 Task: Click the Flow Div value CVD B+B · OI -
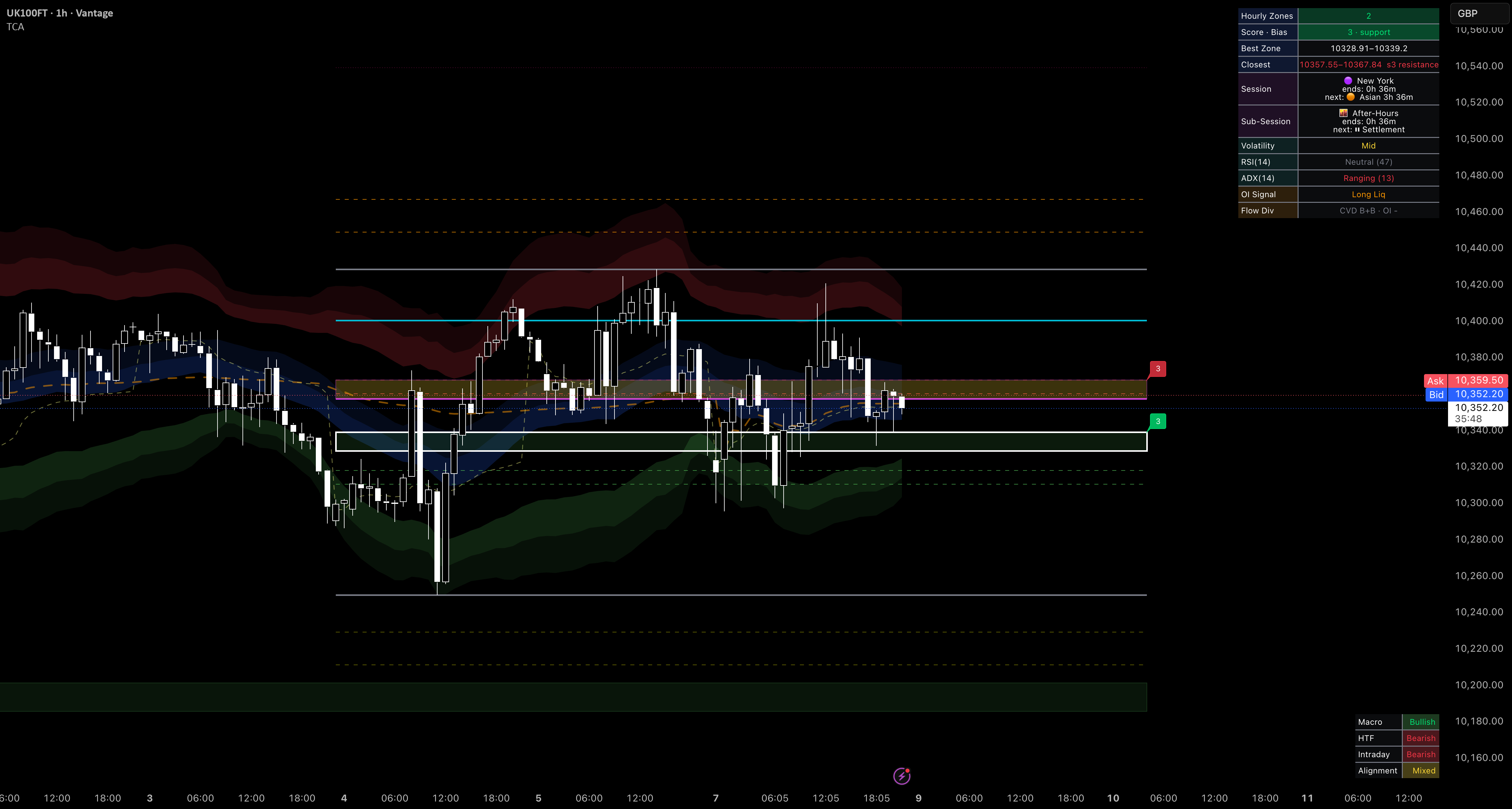(1368, 211)
